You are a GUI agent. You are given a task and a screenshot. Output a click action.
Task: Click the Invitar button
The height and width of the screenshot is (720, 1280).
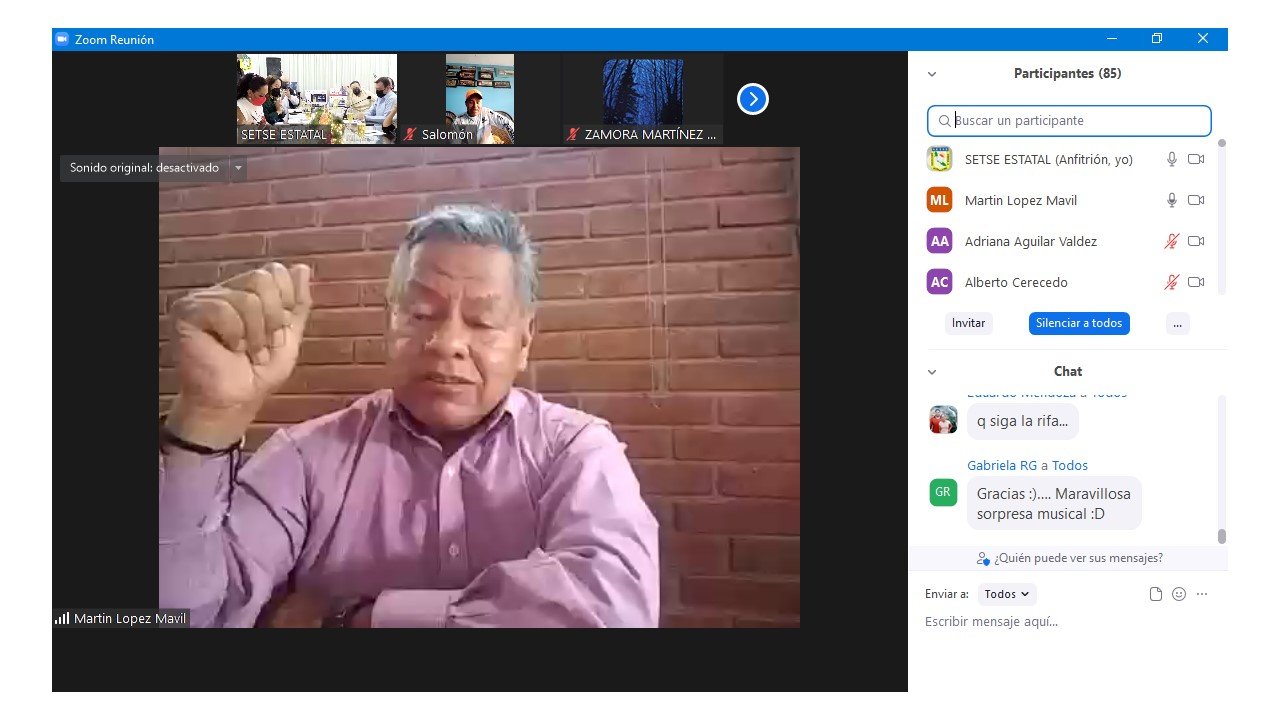[968, 323]
